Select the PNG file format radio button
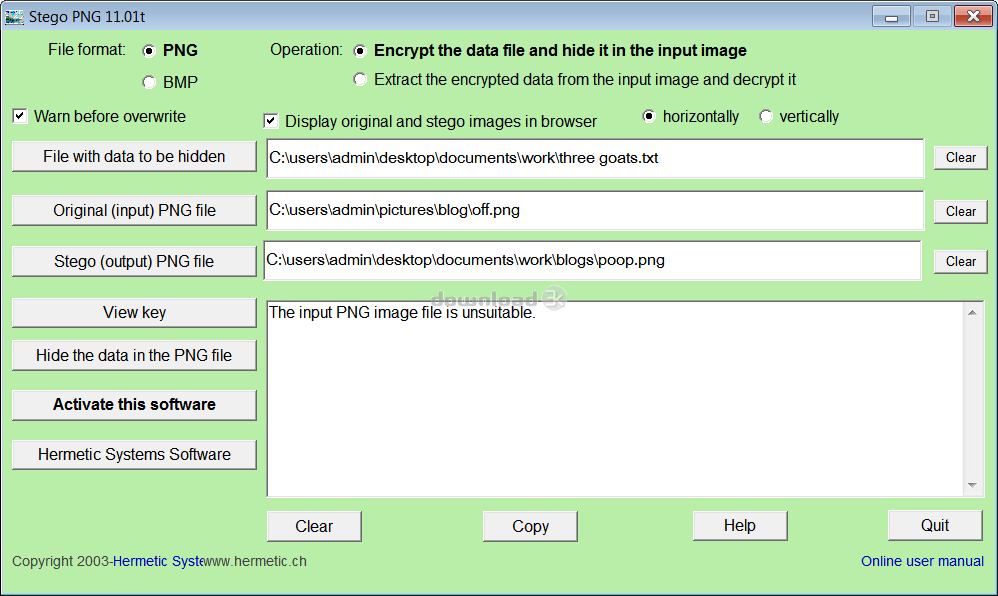The height and width of the screenshot is (596, 998). point(149,51)
